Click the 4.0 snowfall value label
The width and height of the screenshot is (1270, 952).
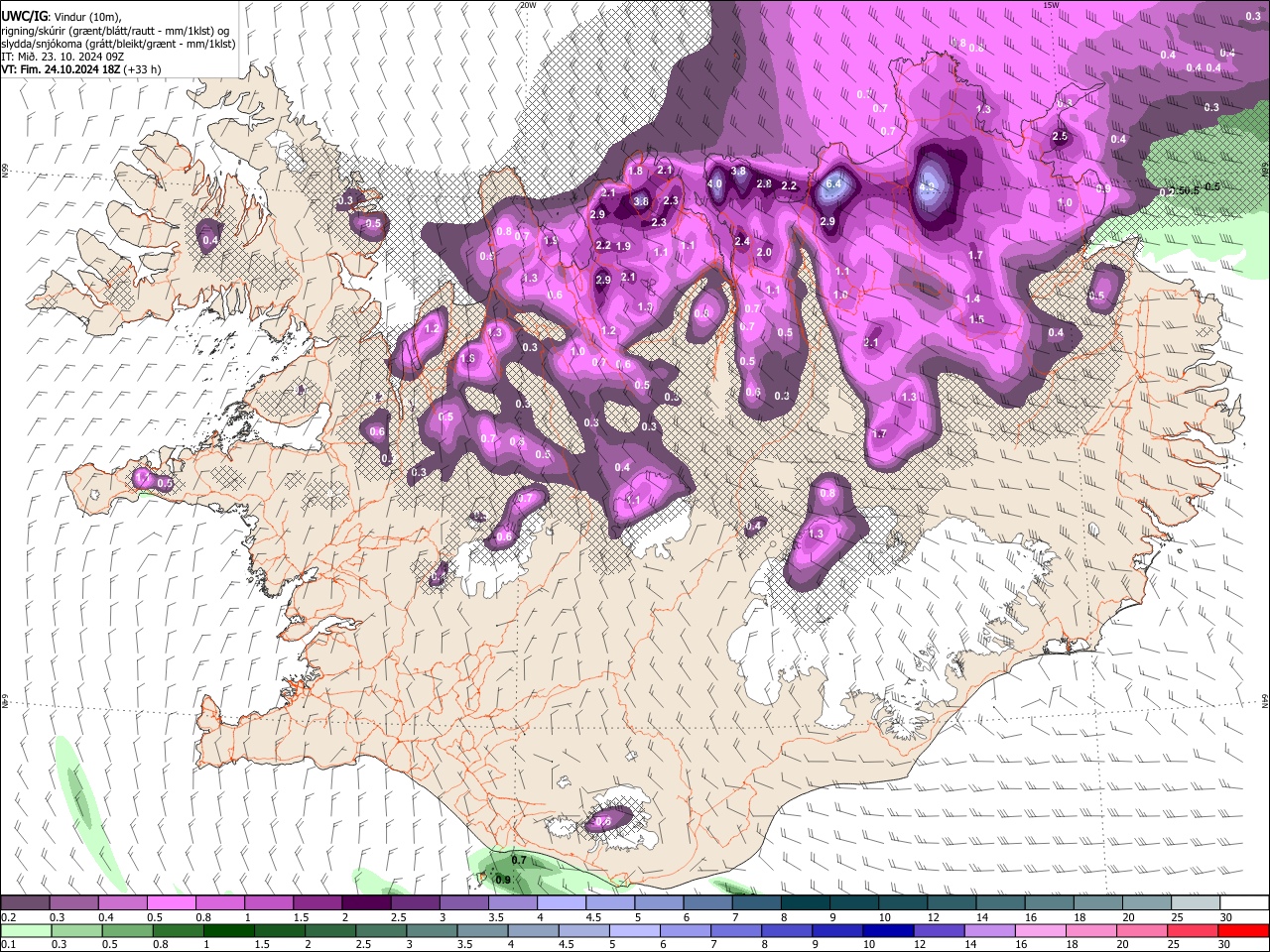(714, 183)
